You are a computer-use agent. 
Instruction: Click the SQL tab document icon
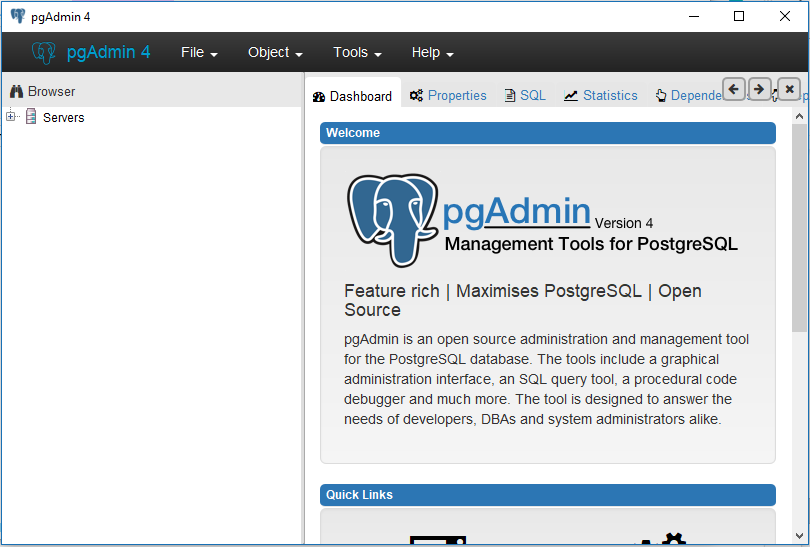[x=510, y=96]
